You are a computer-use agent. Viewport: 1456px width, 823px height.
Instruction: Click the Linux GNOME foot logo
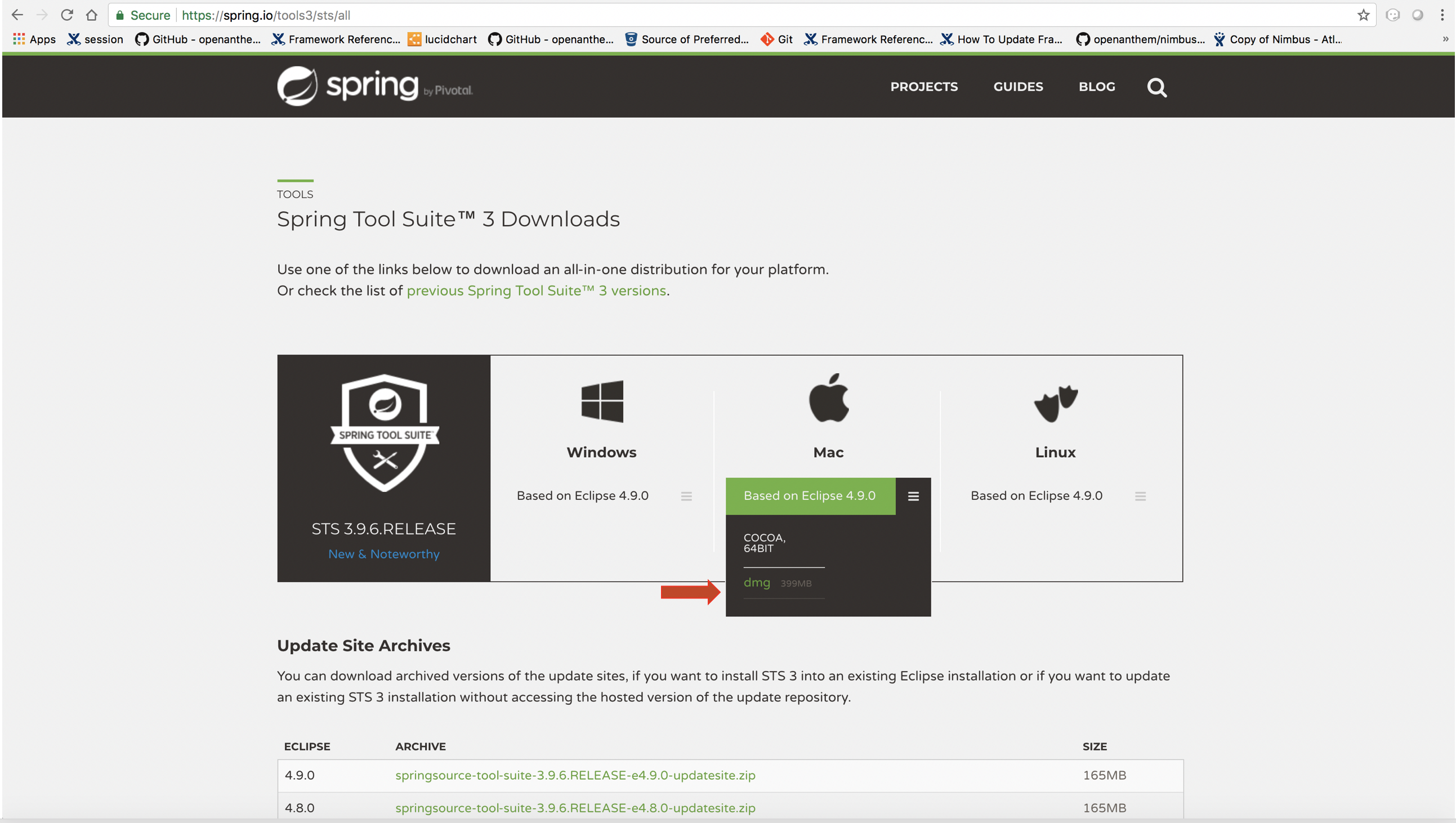coord(1055,403)
